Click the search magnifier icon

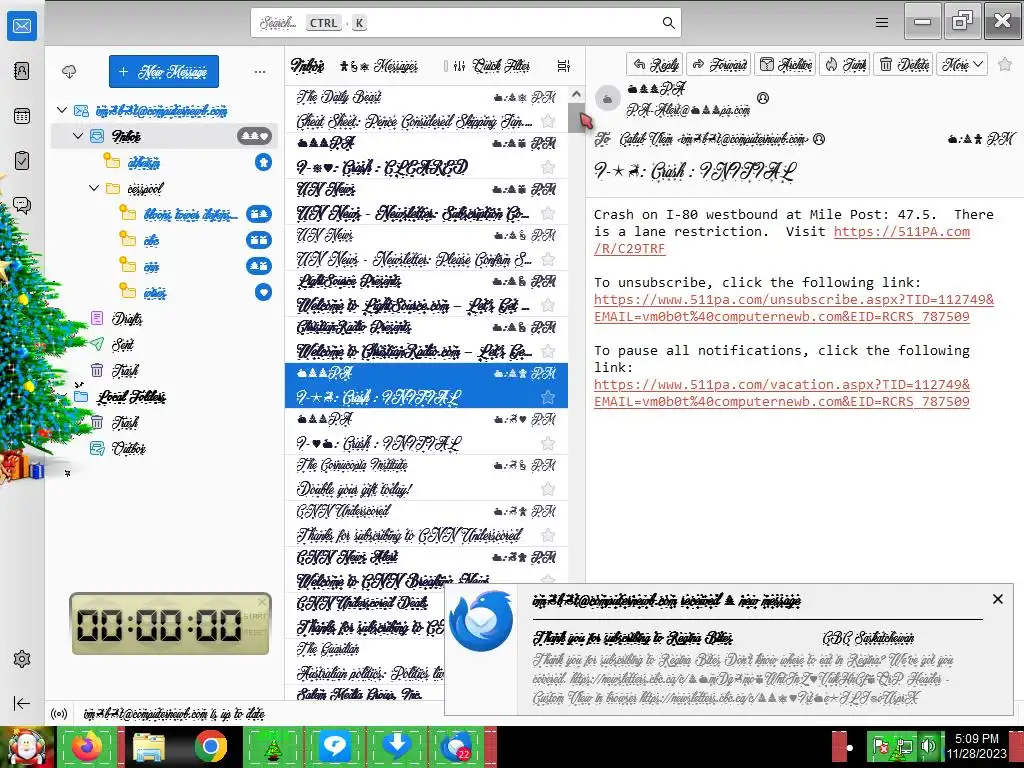point(668,23)
